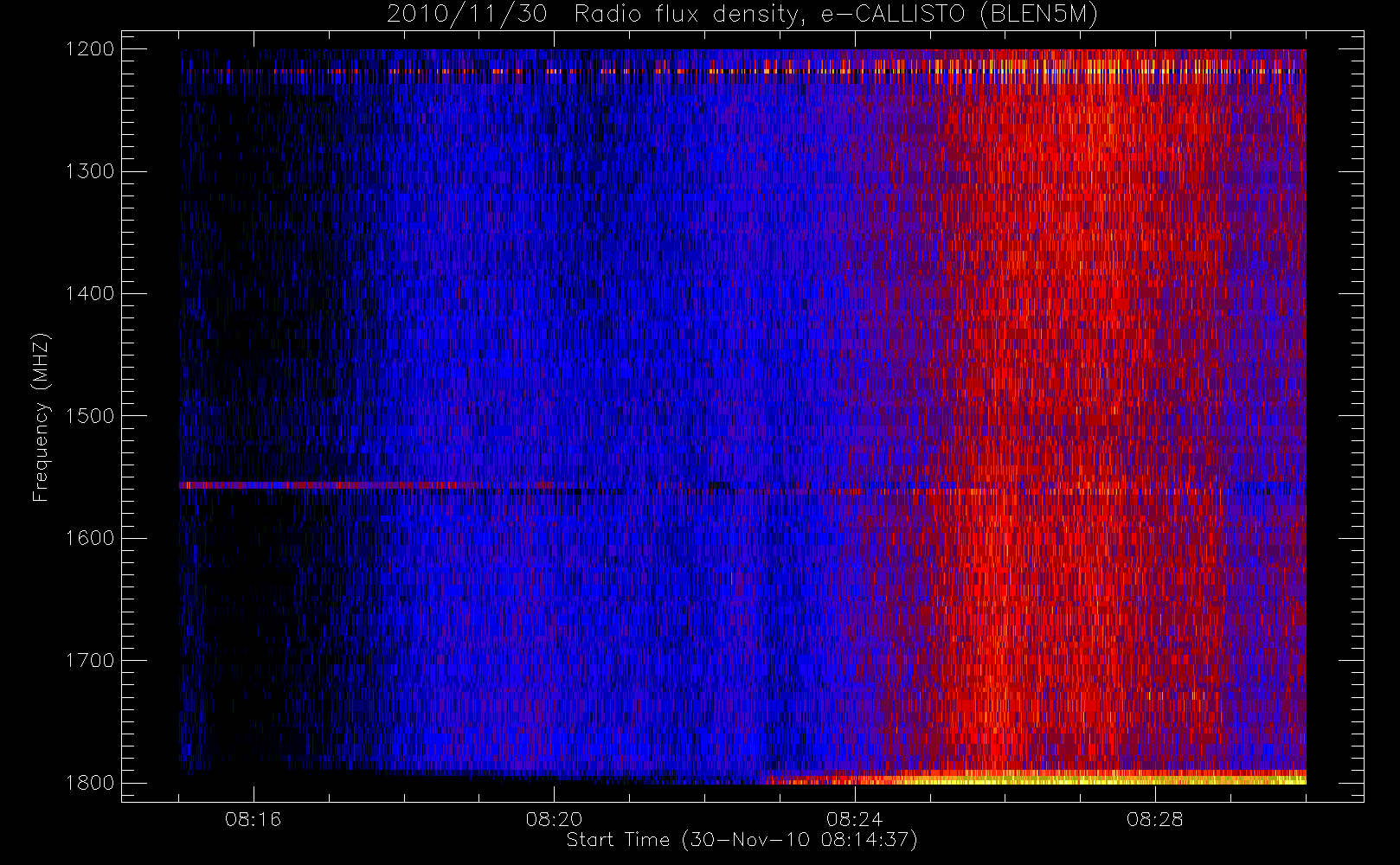The image size is (1400, 865).
Task: Select the 1600 frequency tick label
Action: click(x=90, y=538)
